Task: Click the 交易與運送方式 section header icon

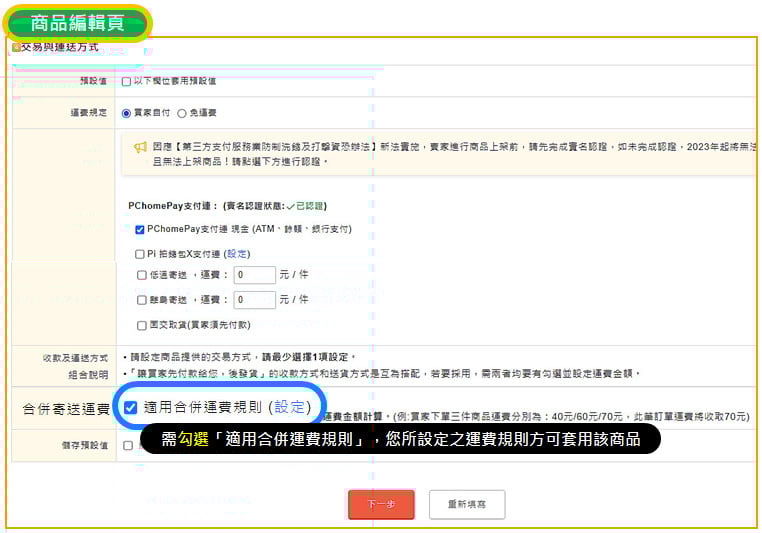Action: click(x=15, y=47)
